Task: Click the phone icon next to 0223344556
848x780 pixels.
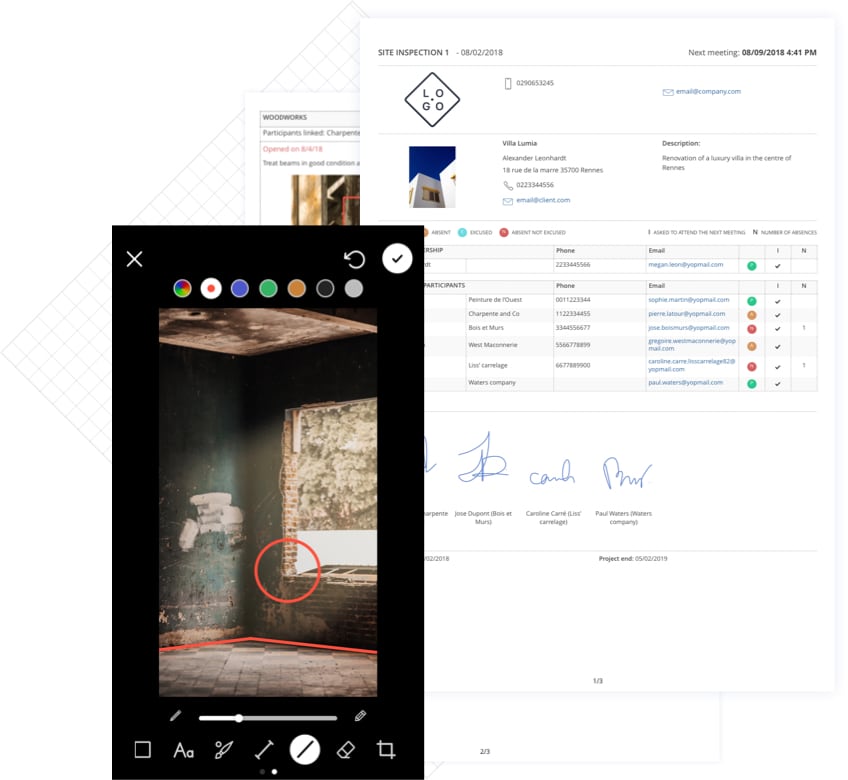Action: pos(508,186)
